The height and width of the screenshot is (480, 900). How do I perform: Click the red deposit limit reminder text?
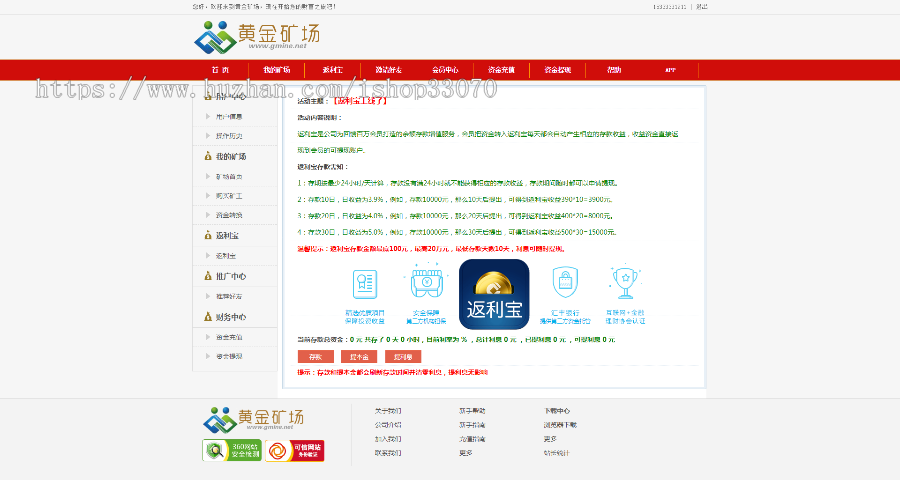(x=431, y=249)
